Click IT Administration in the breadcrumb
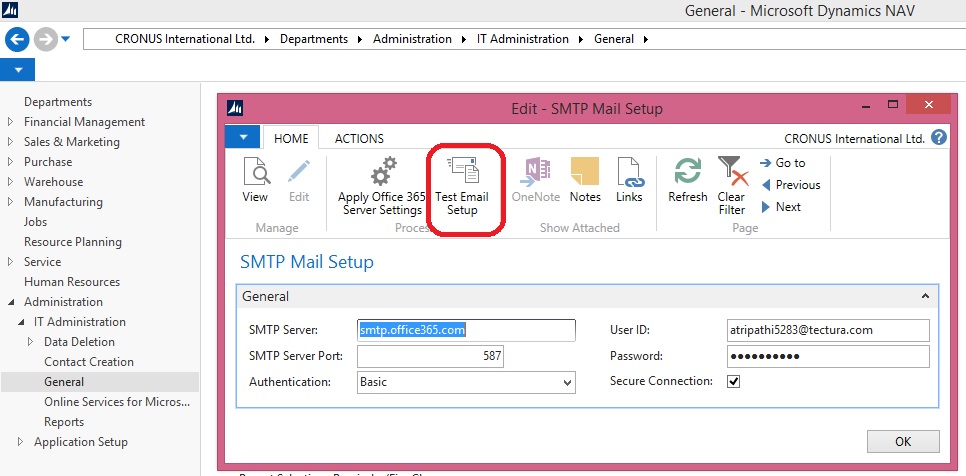Screen dimensions: 966x476 click(523, 39)
